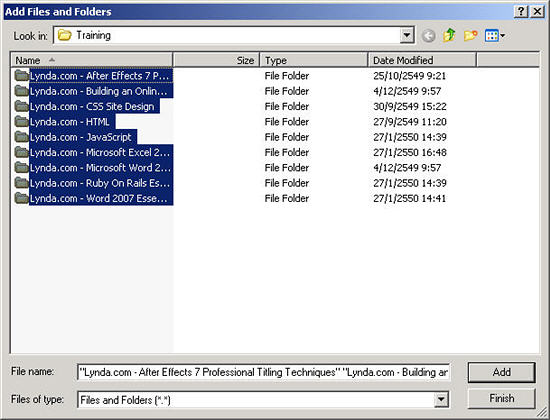Expand the Files of type dropdown

point(441,400)
